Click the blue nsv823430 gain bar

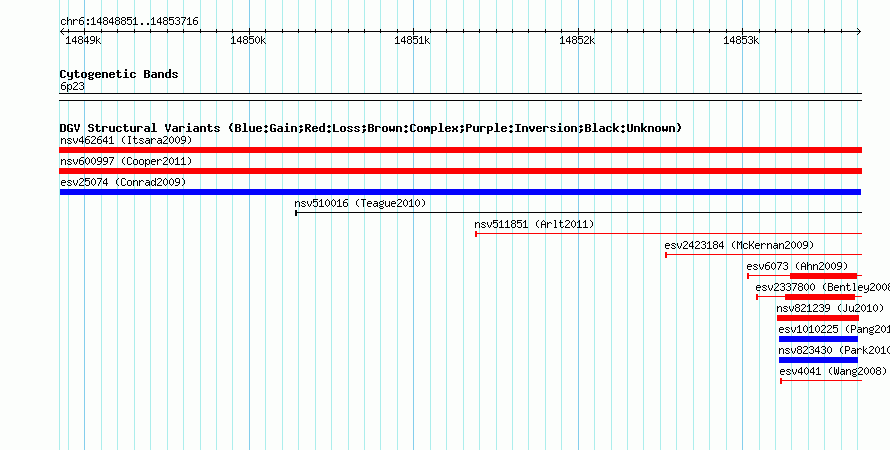[818, 360]
